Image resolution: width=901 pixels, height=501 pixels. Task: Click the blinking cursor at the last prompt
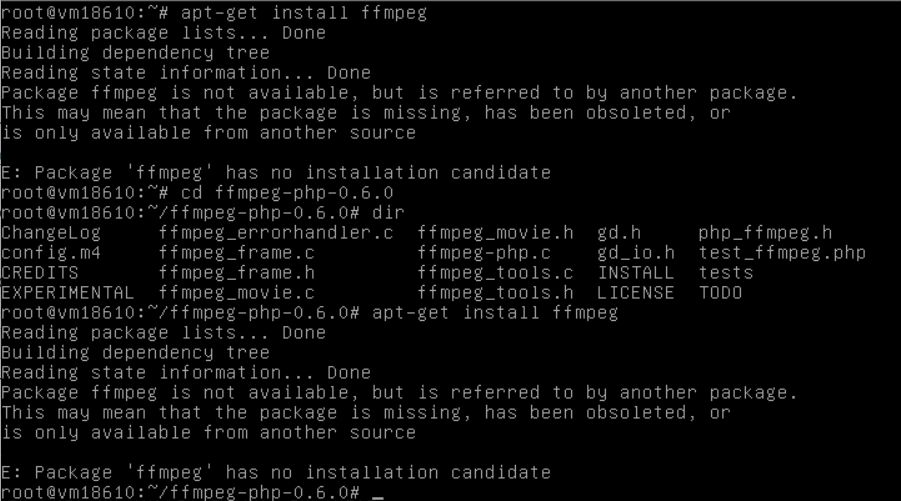tap(378, 498)
